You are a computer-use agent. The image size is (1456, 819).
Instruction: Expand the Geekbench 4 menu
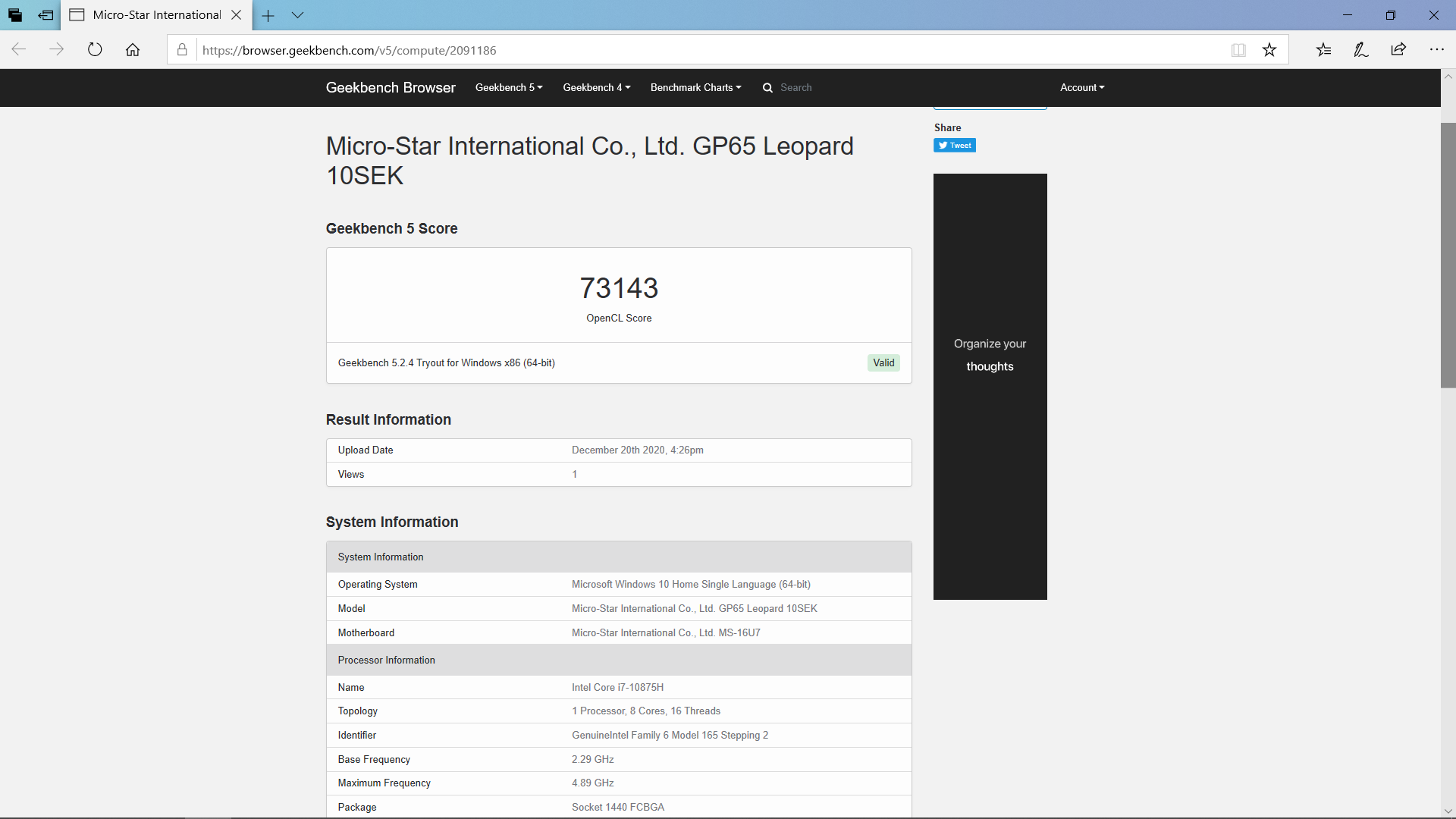coord(597,88)
